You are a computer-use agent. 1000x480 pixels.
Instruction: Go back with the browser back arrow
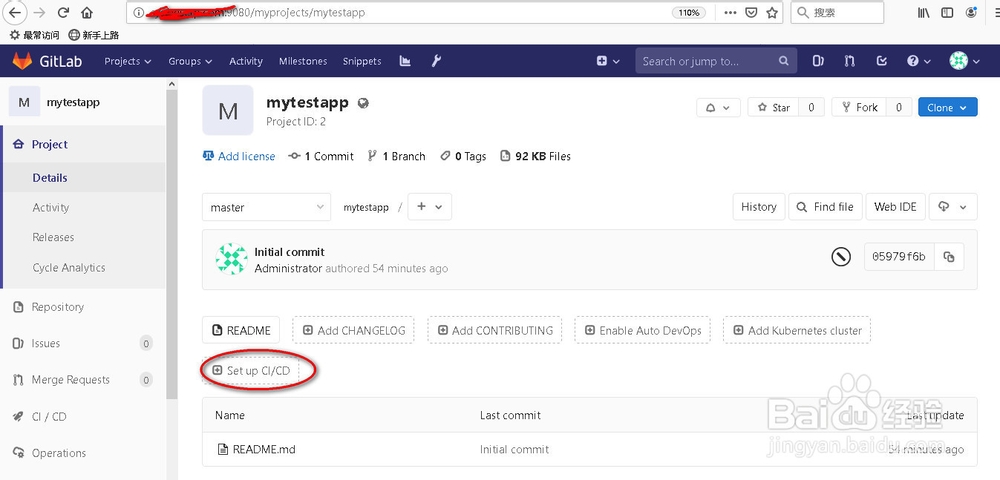click(13, 12)
